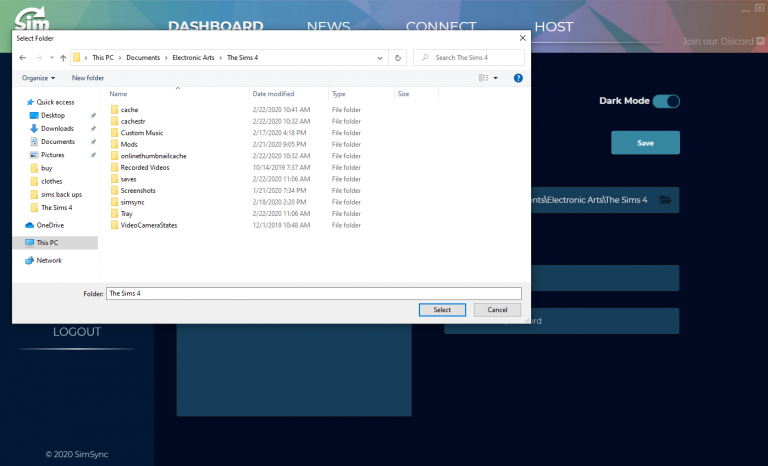Select the Recorded Videos folder
The height and width of the screenshot is (466, 768).
(145, 167)
